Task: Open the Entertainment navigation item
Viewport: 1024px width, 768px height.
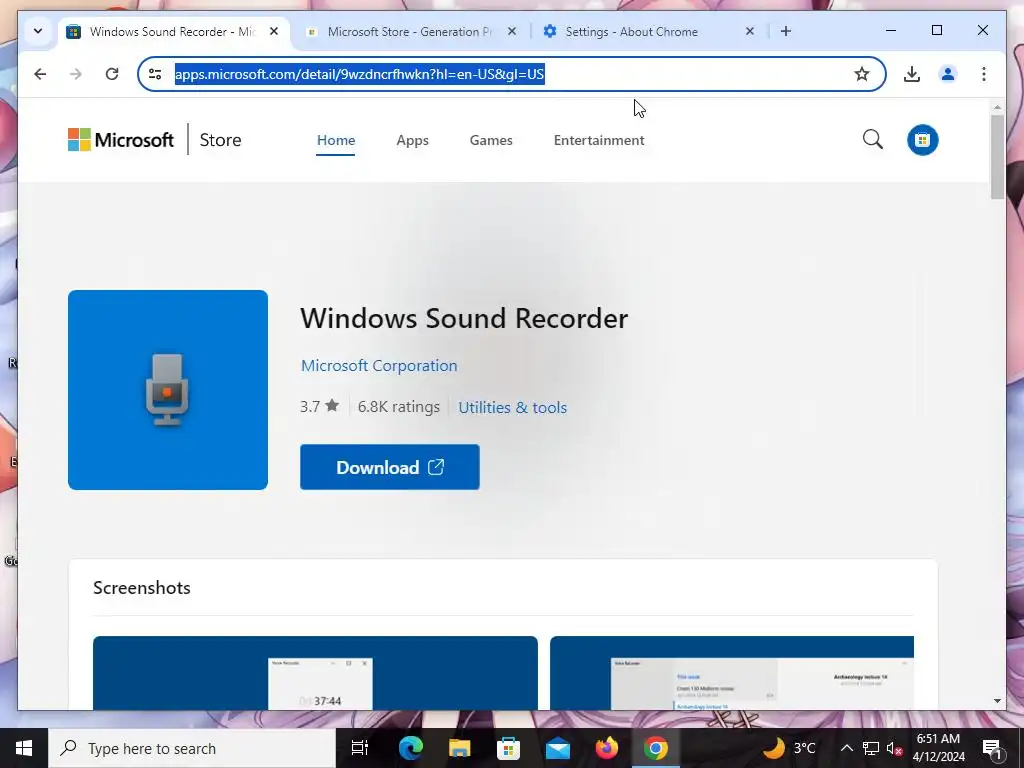Action: pyautogui.click(x=599, y=140)
